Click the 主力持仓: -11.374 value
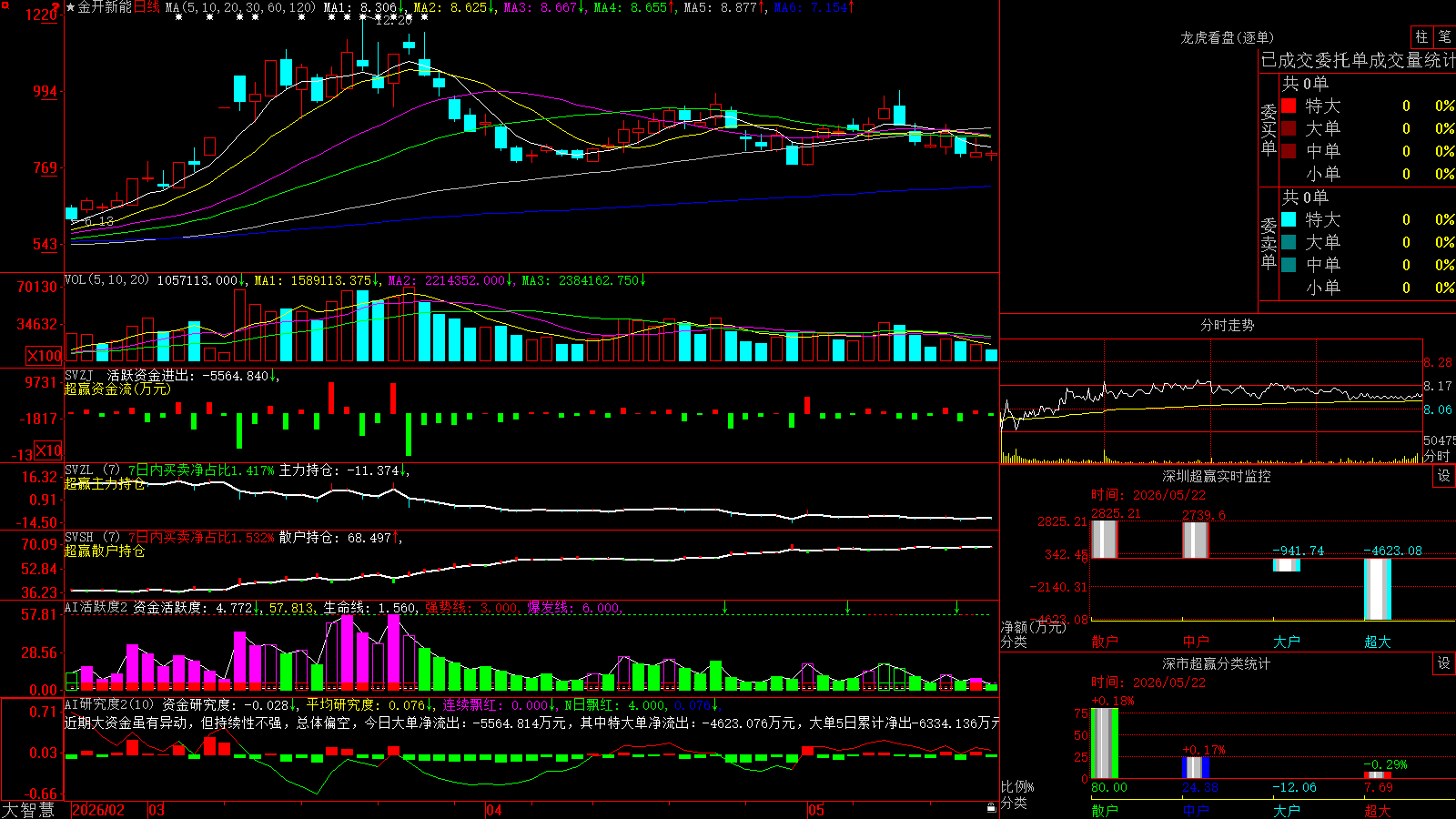1456x819 pixels. pos(344,470)
